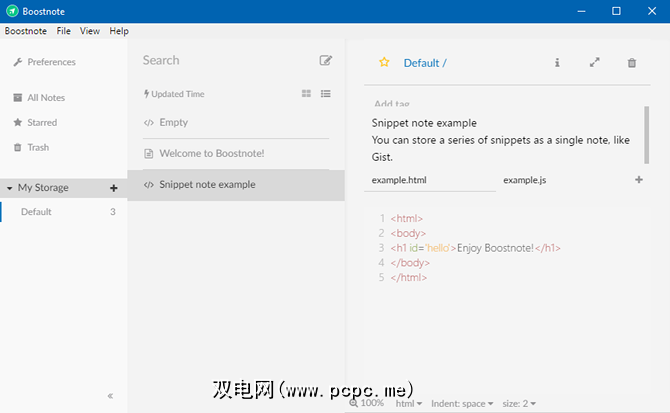Viewport: 670px width, 413px height.
Task: Click the zoom magnifier icon at 100%
Action: tap(353, 403)
